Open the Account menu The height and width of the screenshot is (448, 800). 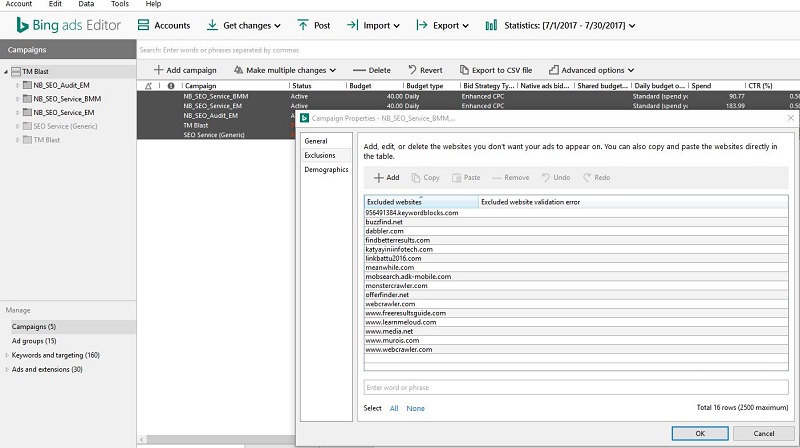pos(18,4)
